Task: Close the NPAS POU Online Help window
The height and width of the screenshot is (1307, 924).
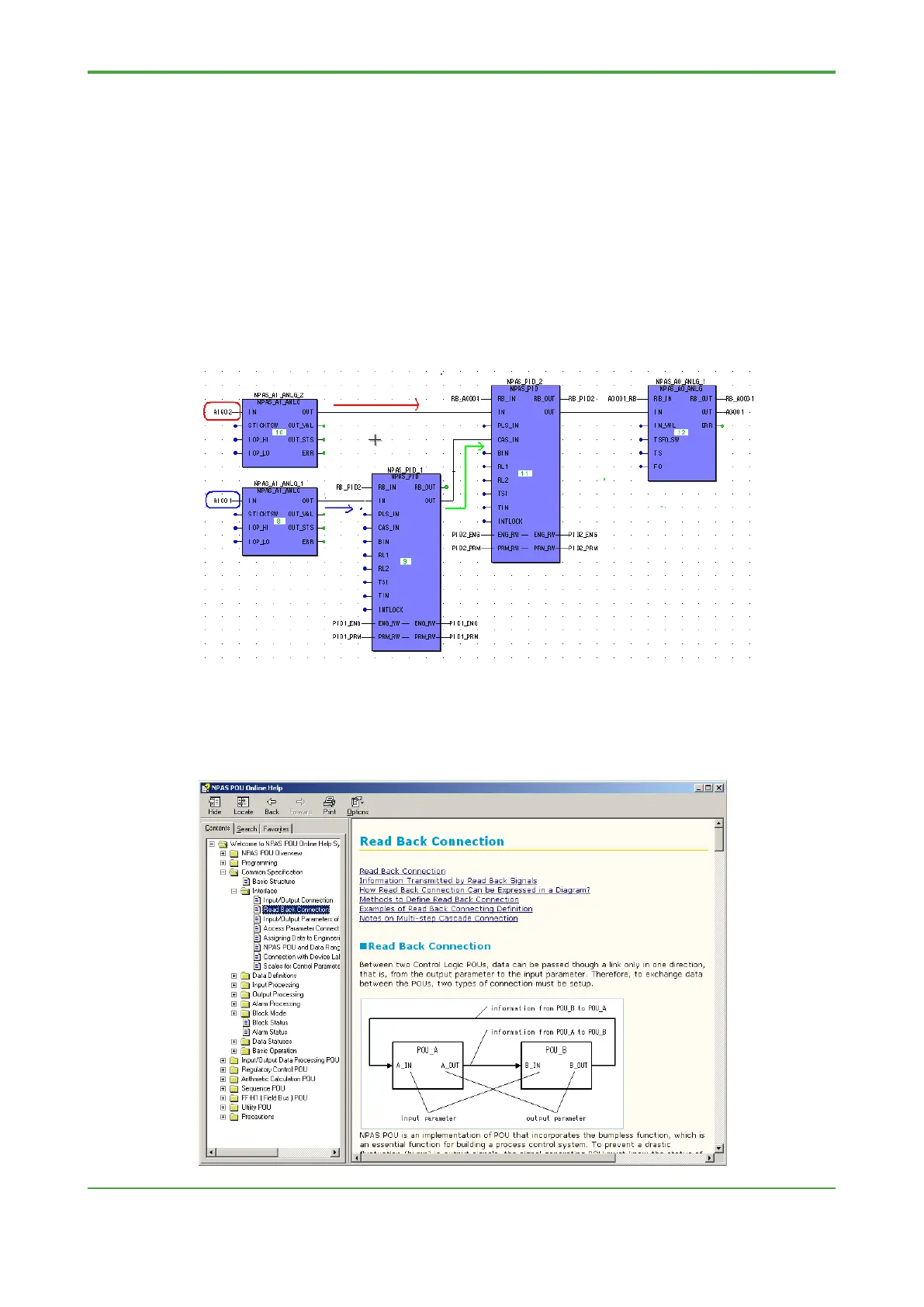Action: [719, 787]
